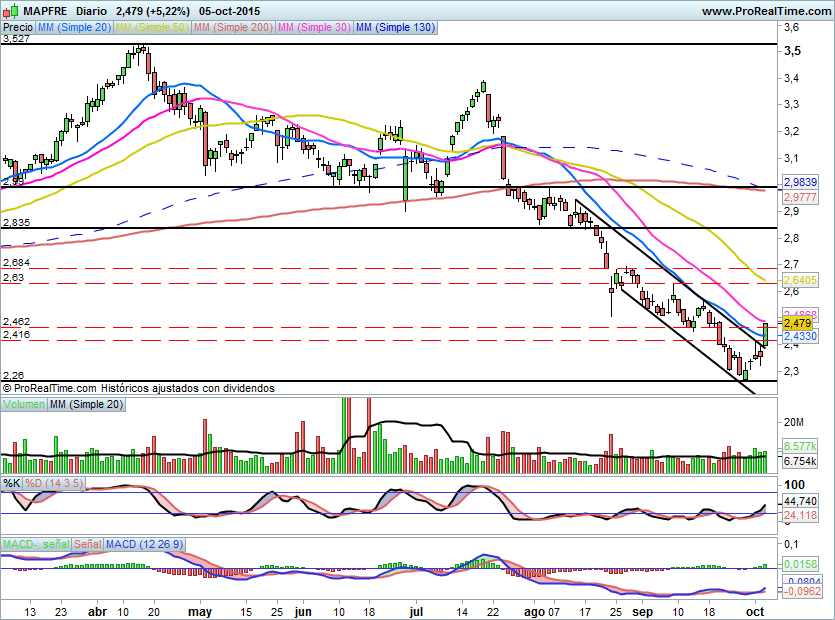Click the 3,527 resistance level label
The height and width of the screenshot is (620, 835).
coord(16,38)
